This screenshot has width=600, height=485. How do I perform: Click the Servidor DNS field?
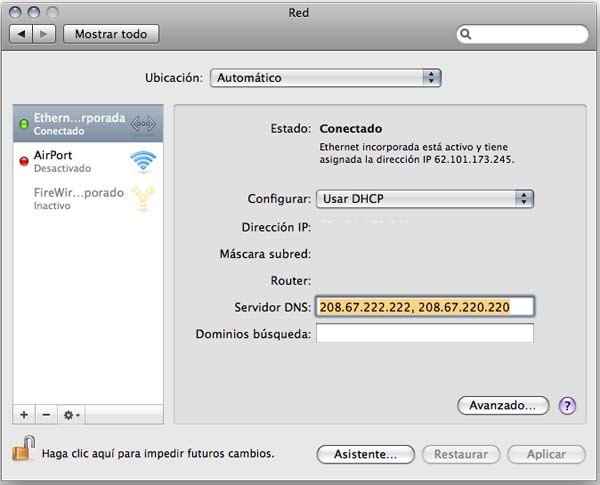(x=425, y=307)
